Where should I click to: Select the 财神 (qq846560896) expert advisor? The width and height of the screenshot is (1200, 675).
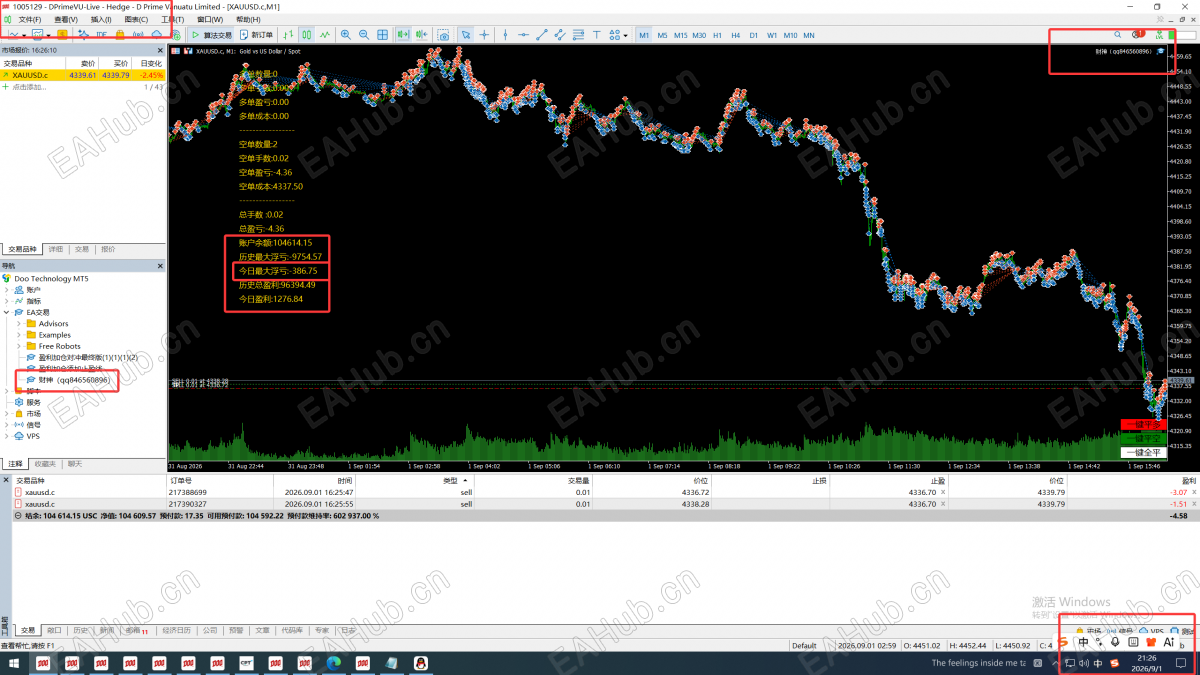[x=72, y=380]
